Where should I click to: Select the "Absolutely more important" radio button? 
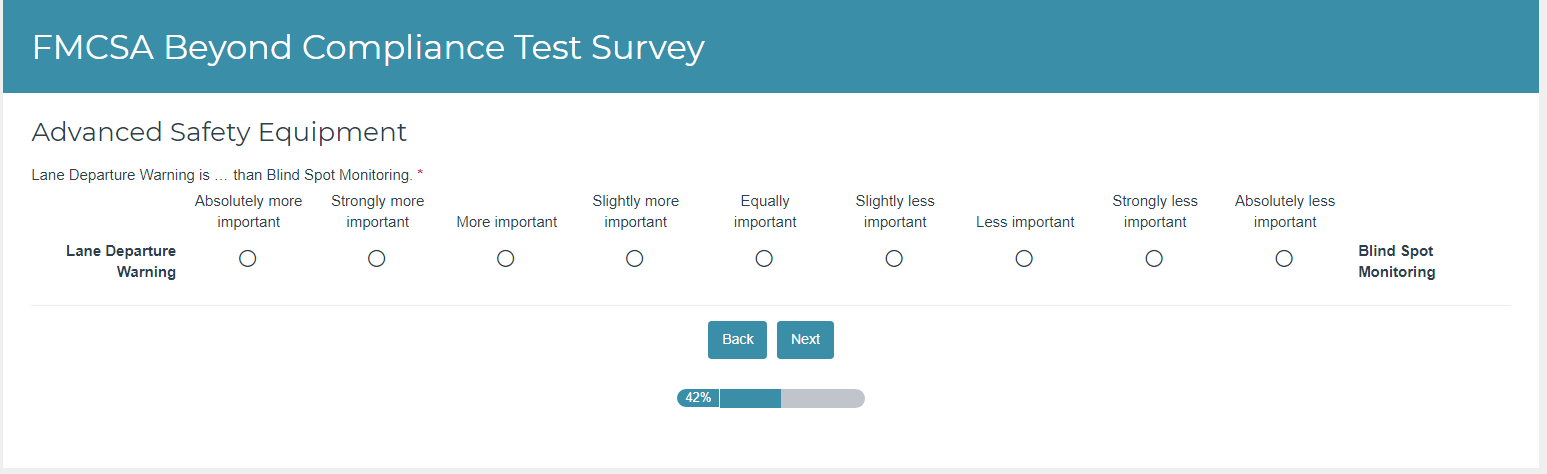248,259
